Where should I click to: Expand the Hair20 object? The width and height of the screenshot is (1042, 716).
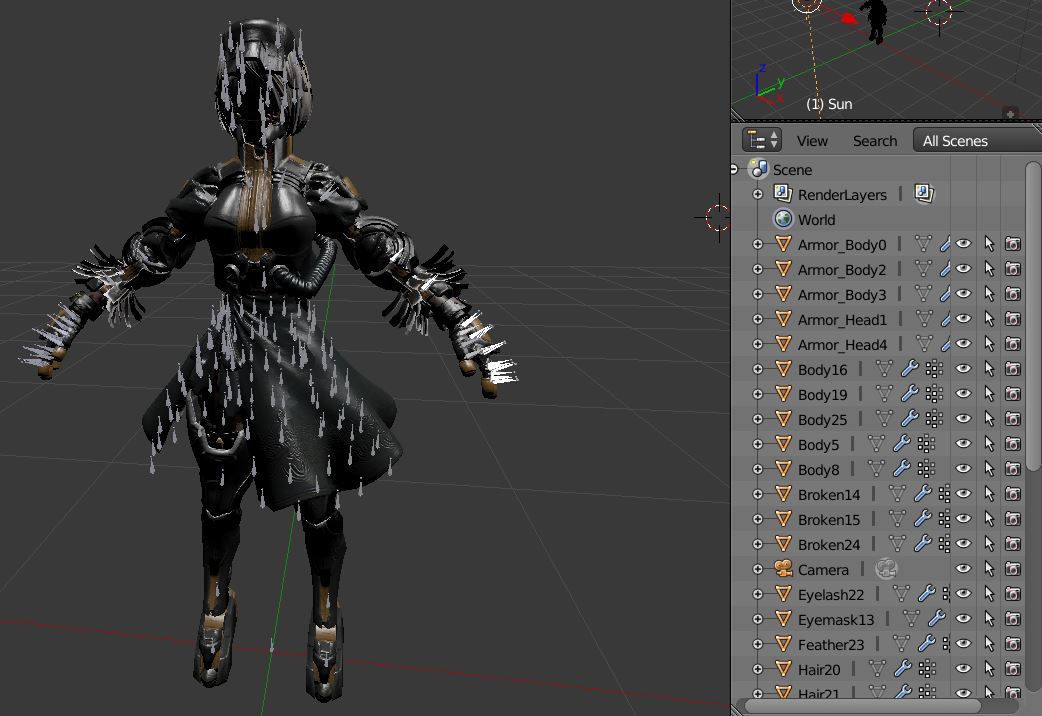[x=758, y=669]
